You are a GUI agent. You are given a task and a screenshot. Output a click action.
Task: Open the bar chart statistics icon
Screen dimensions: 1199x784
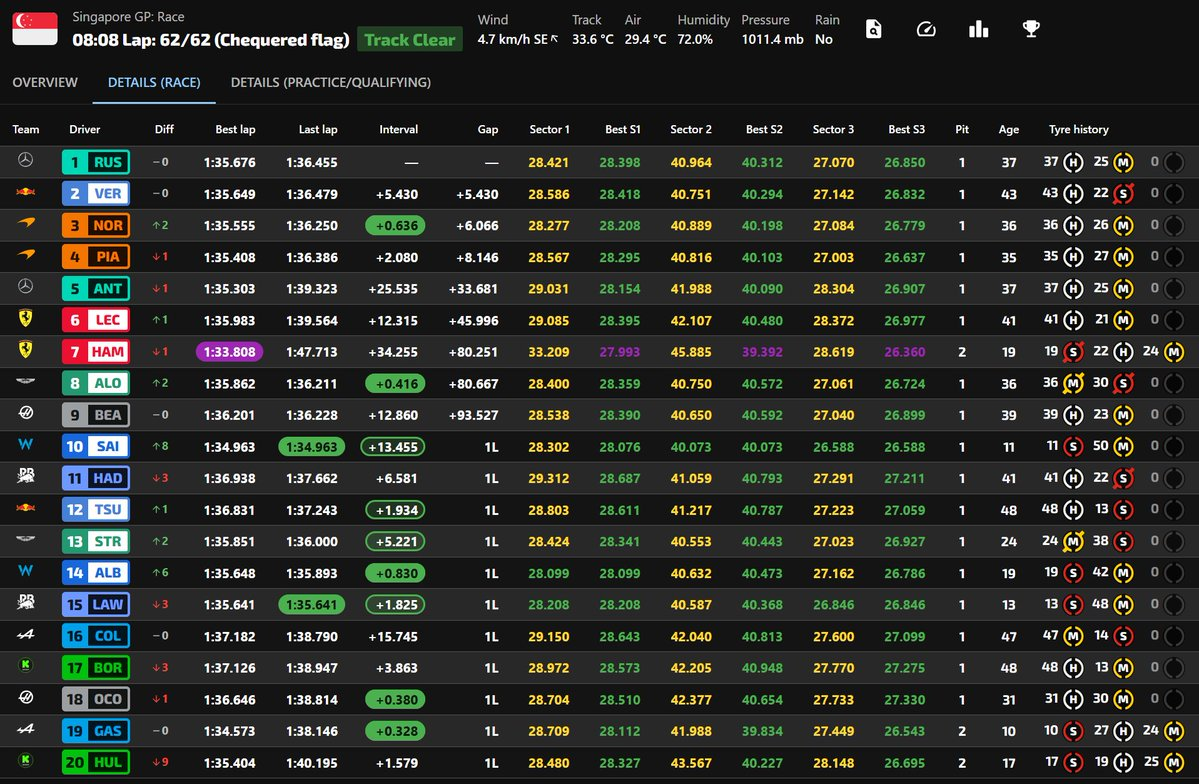tap(978, 29)
